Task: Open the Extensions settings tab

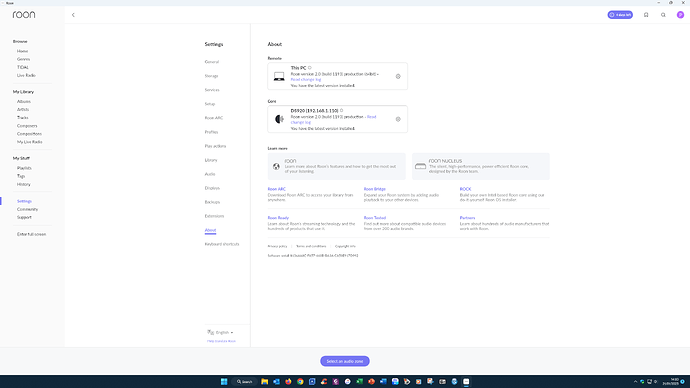Action: 214,216
